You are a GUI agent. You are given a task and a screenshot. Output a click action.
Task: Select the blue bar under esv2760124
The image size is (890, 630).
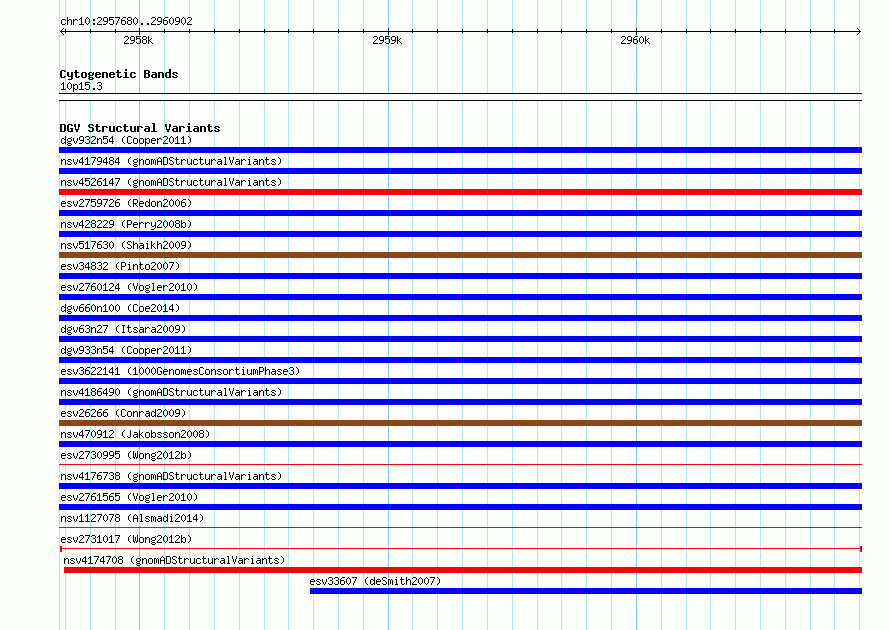460,297
